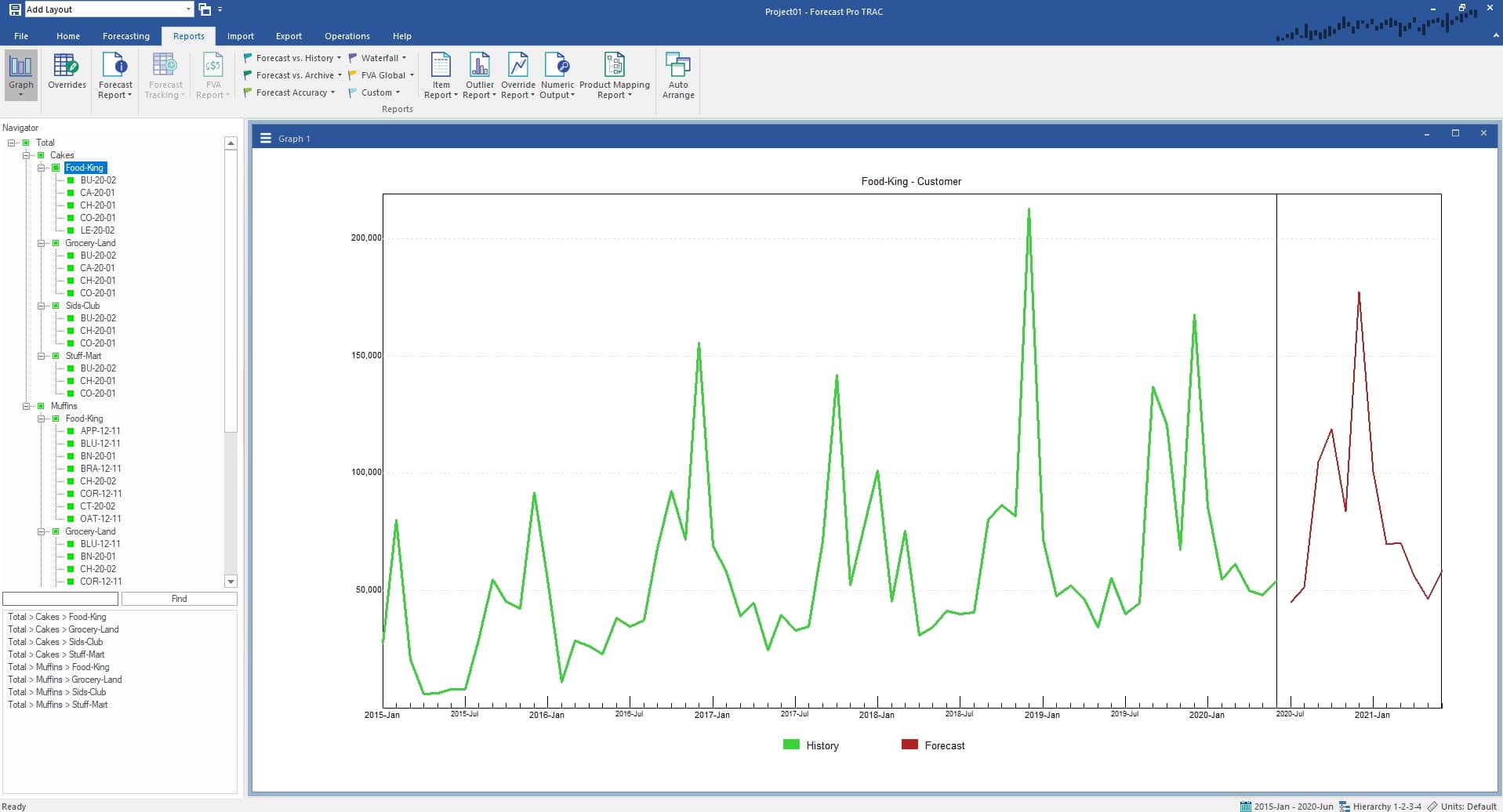
Task: Select BU-20-02 under Food-King
Action: pyautogui.click(x=98, y=179)
